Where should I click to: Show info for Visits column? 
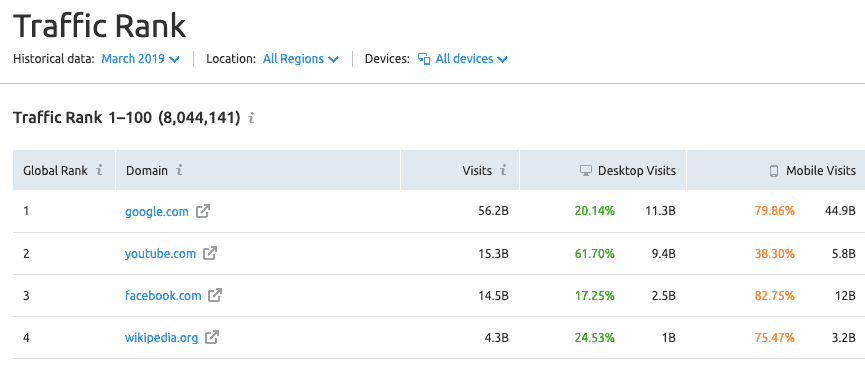click(x=503, y=170)
